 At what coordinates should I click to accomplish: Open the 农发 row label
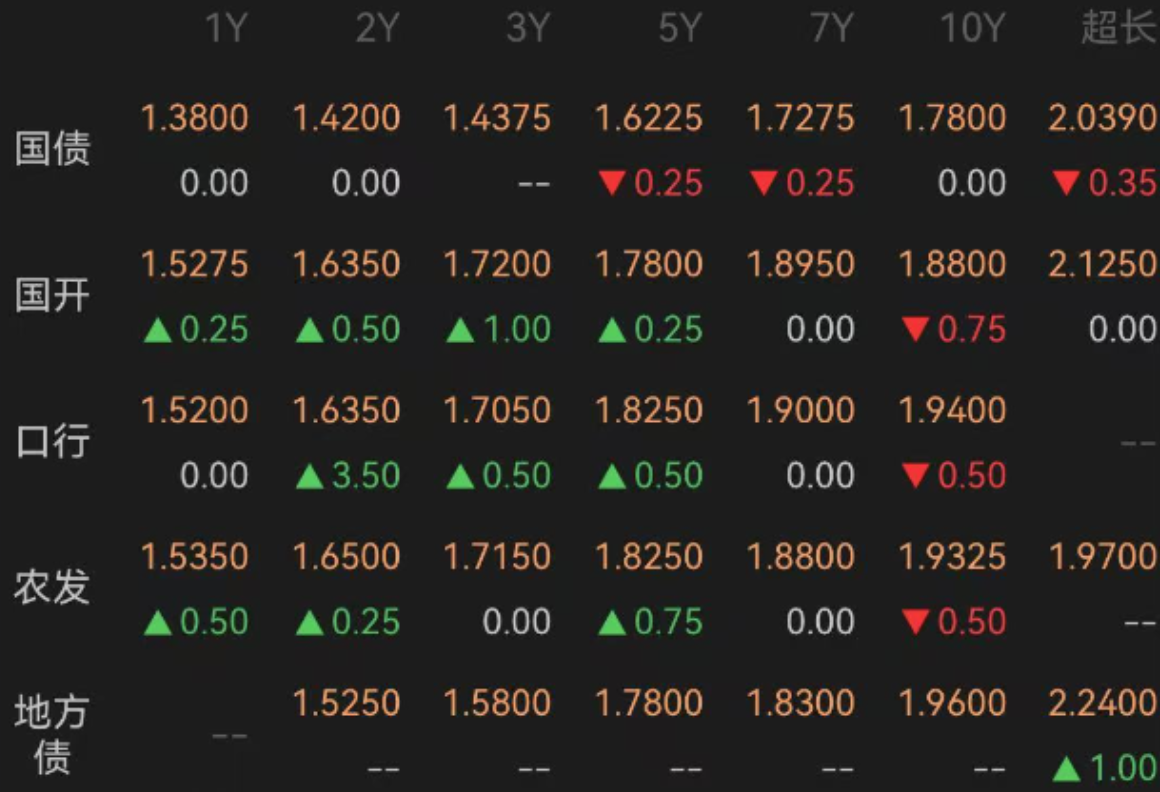click(x=53, y=587)
